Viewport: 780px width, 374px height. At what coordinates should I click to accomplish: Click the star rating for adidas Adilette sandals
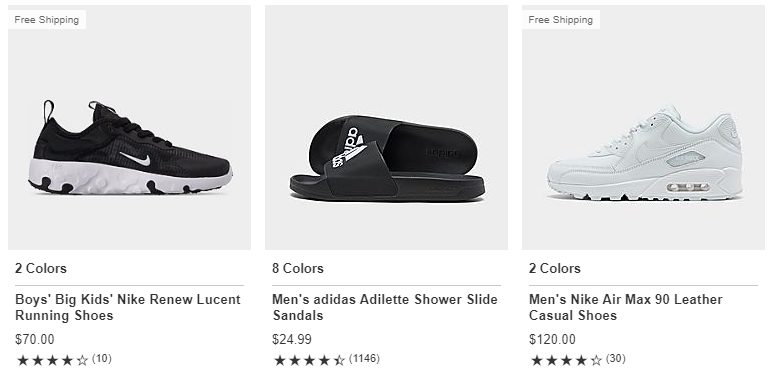coord(309,360)
